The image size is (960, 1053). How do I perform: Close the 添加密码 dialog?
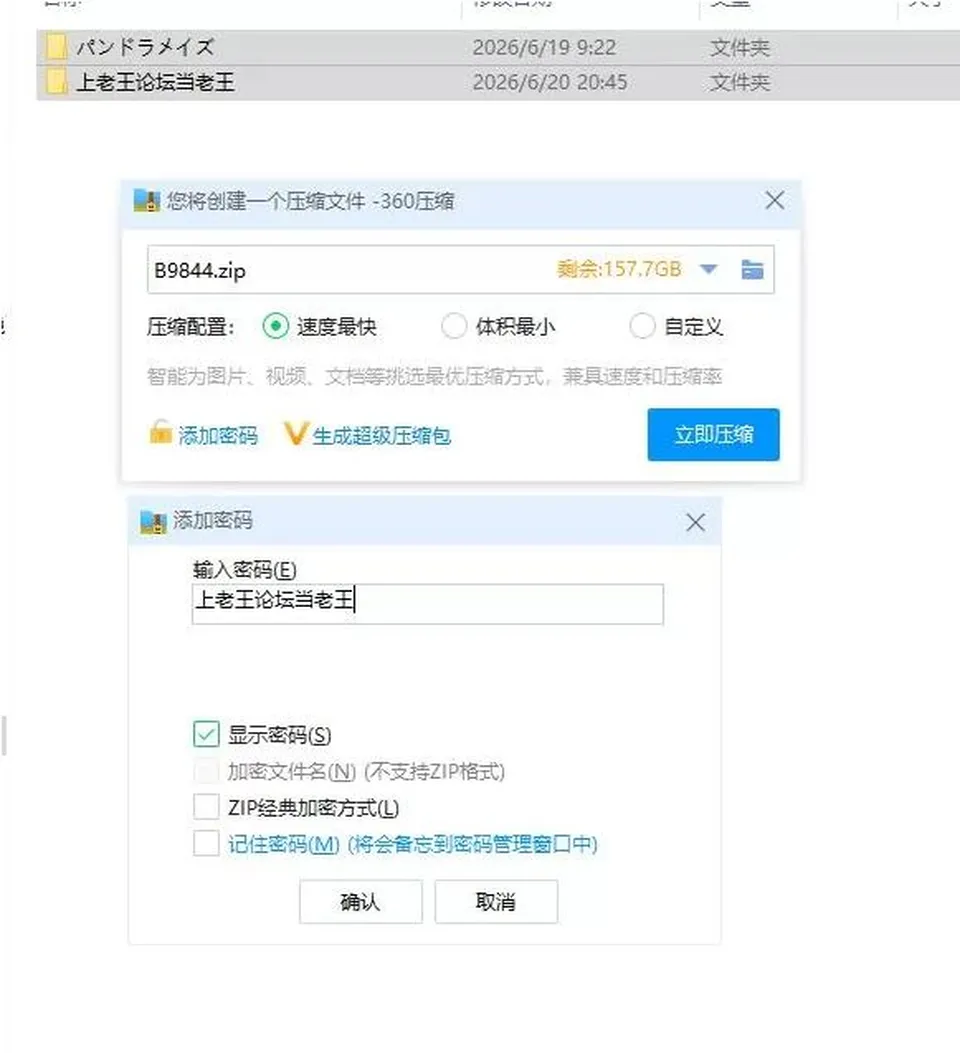point(695,522)
